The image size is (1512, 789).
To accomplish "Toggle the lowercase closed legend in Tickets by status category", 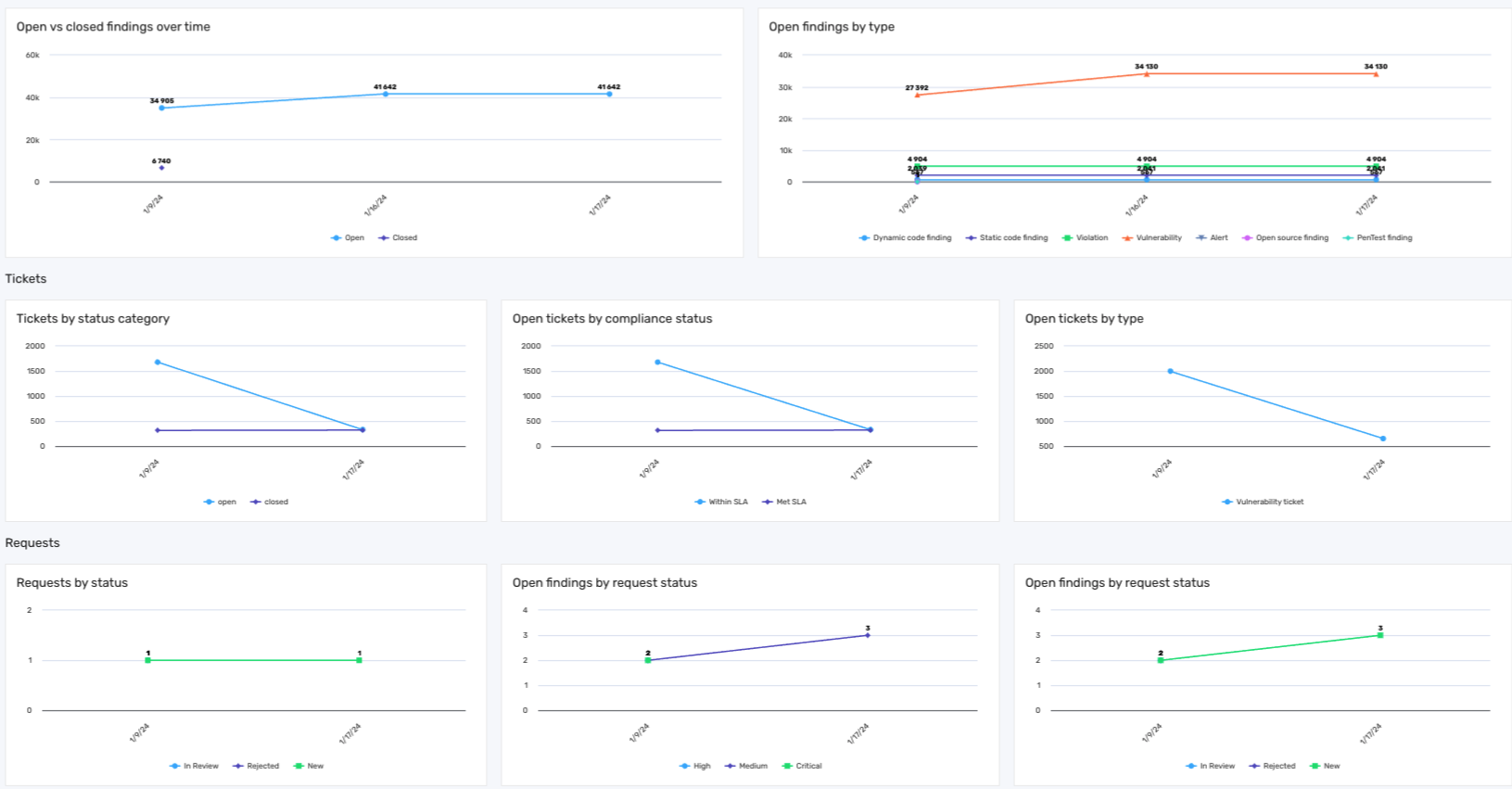I will (x=269, y=503).
